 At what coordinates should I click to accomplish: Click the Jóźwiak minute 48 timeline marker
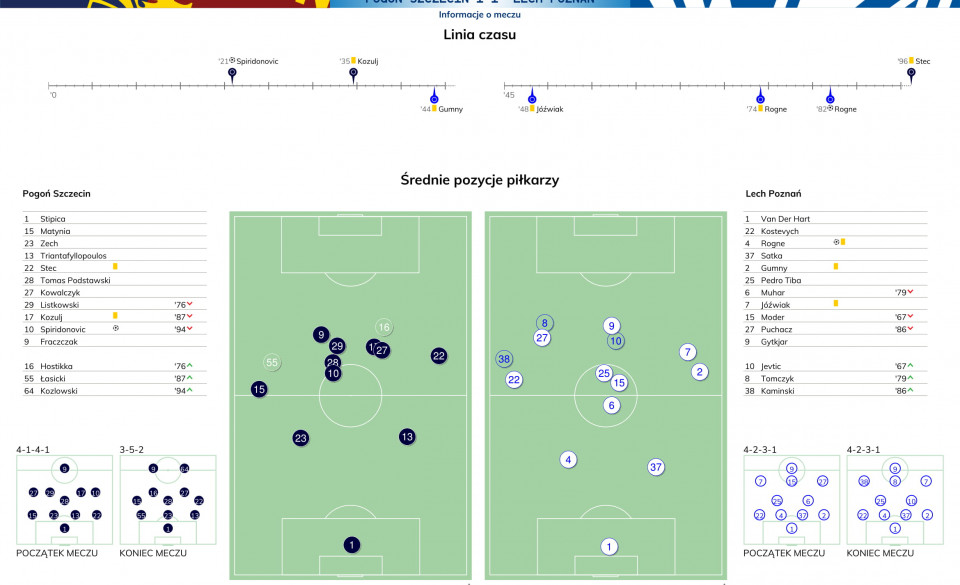532,96
